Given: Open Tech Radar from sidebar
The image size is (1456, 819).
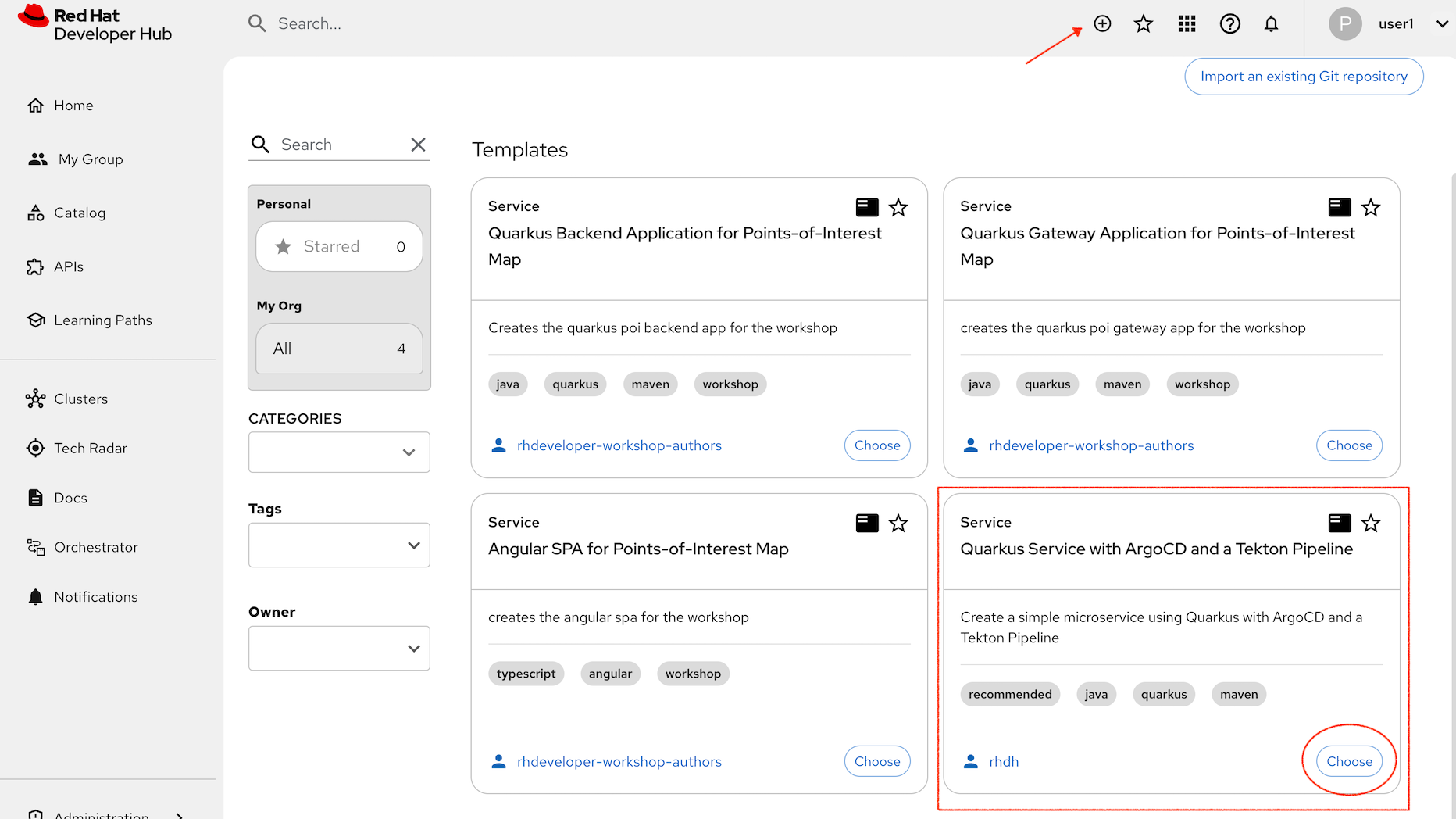Looking at the screenshot, I should [x=90, y=448].
